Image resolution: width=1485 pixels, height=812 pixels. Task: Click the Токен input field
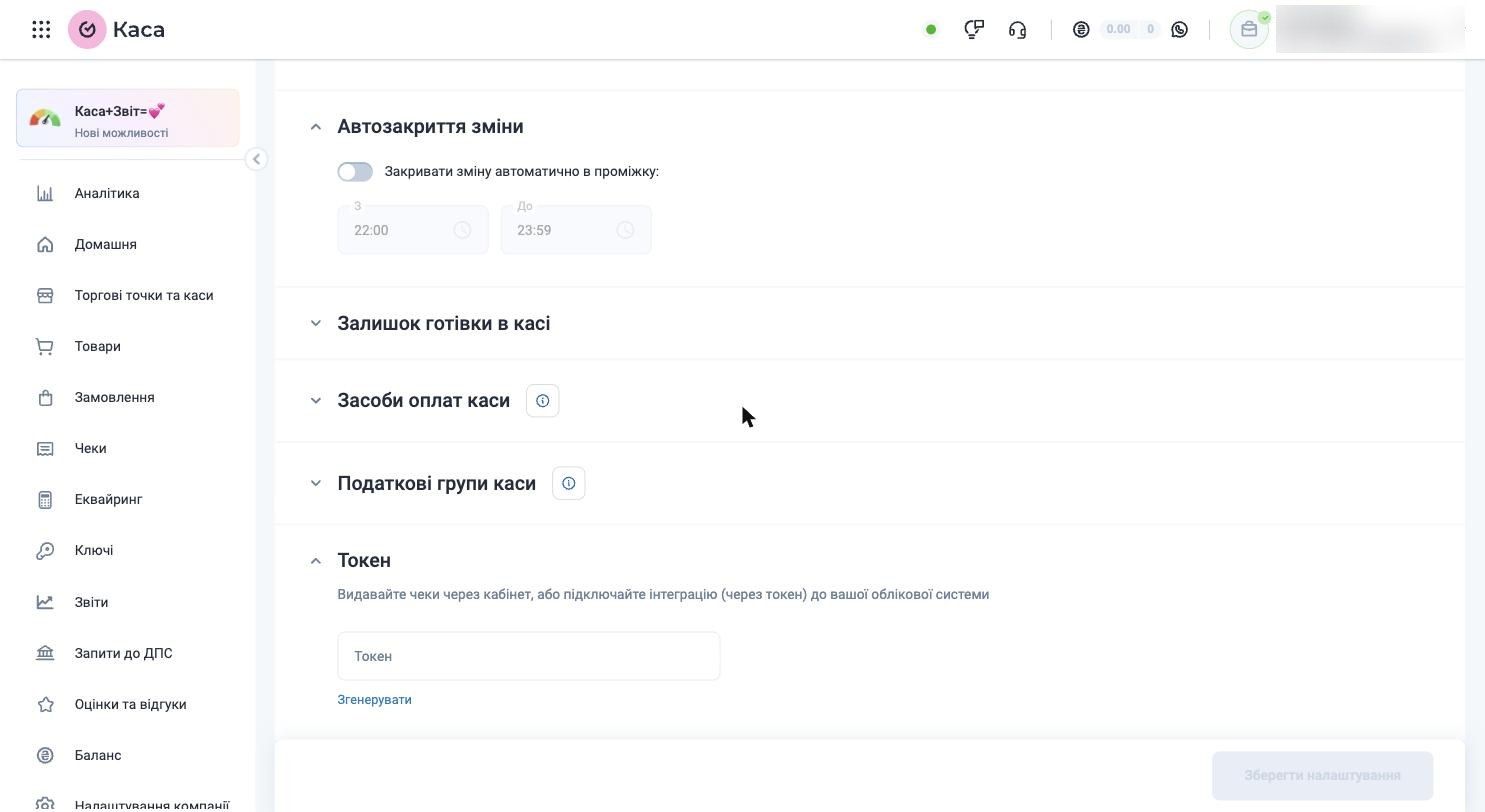pos(529,656)
